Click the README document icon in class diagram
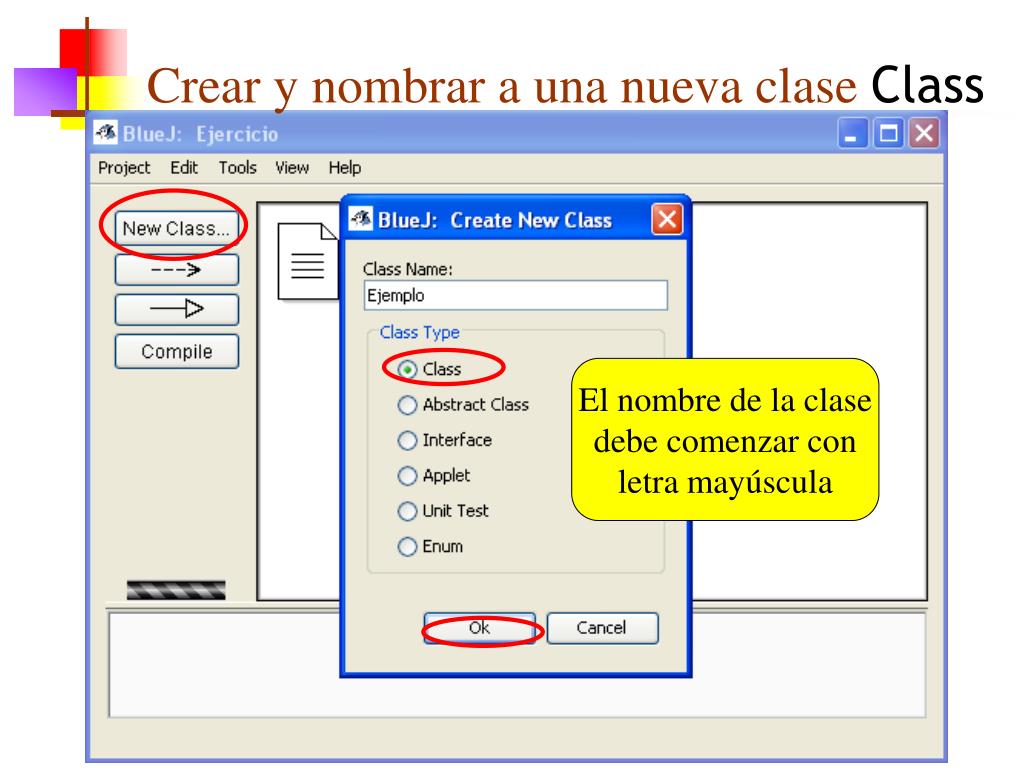This screenshot has width=1024, height=768. [308, 261]
